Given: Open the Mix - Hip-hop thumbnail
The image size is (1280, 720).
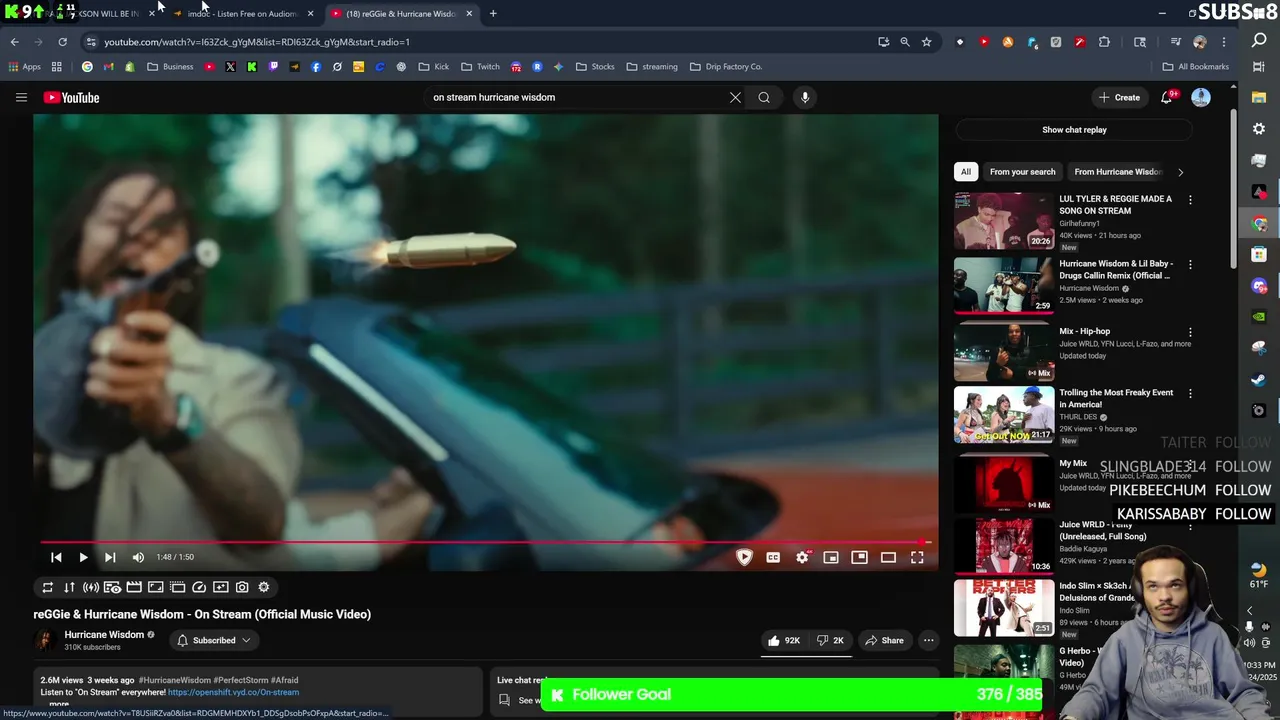Looking at the screenshot, I should (x=1003, y=352).
